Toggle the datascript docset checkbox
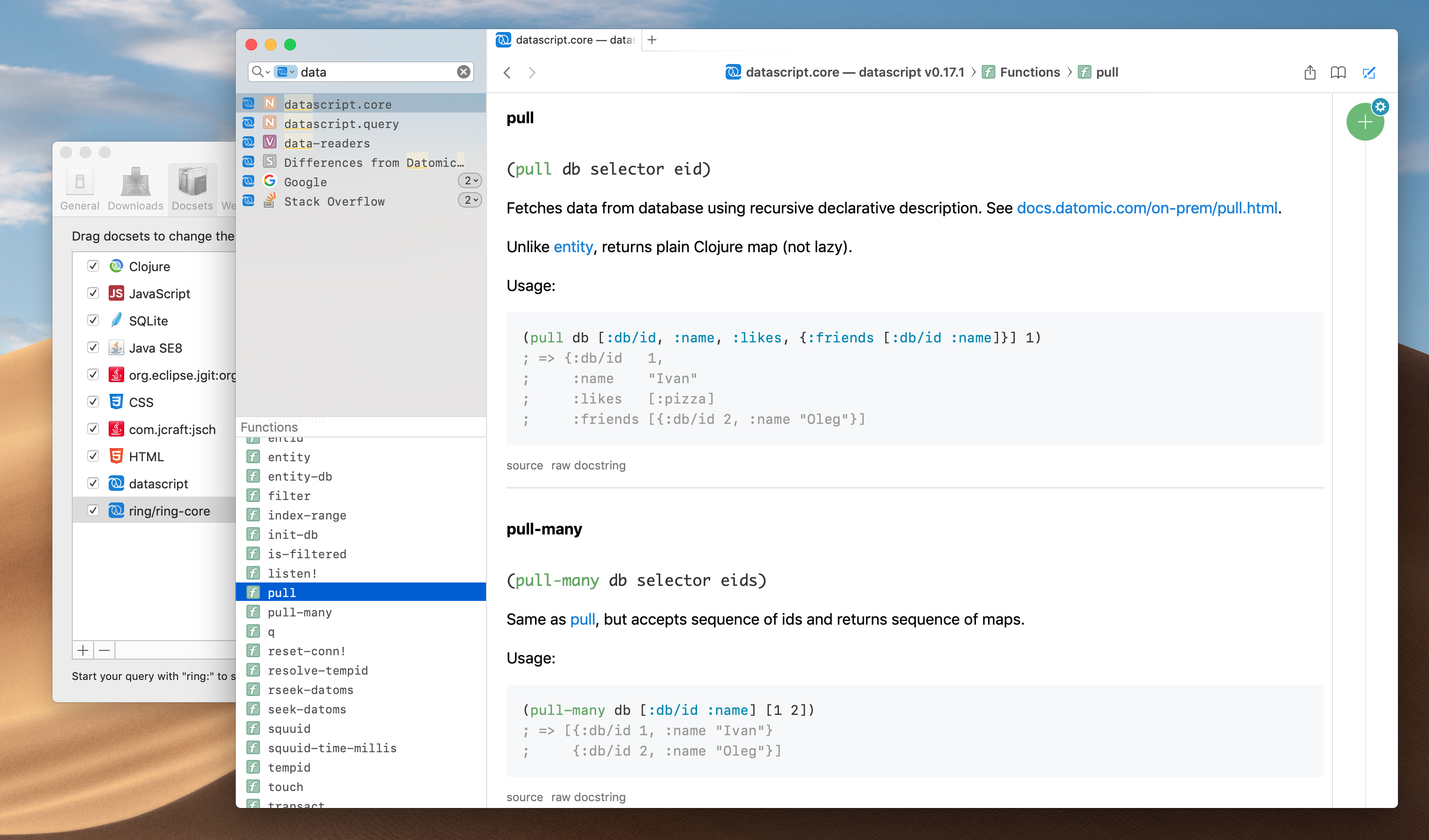The image size is (1429, 840). [94, 484]
